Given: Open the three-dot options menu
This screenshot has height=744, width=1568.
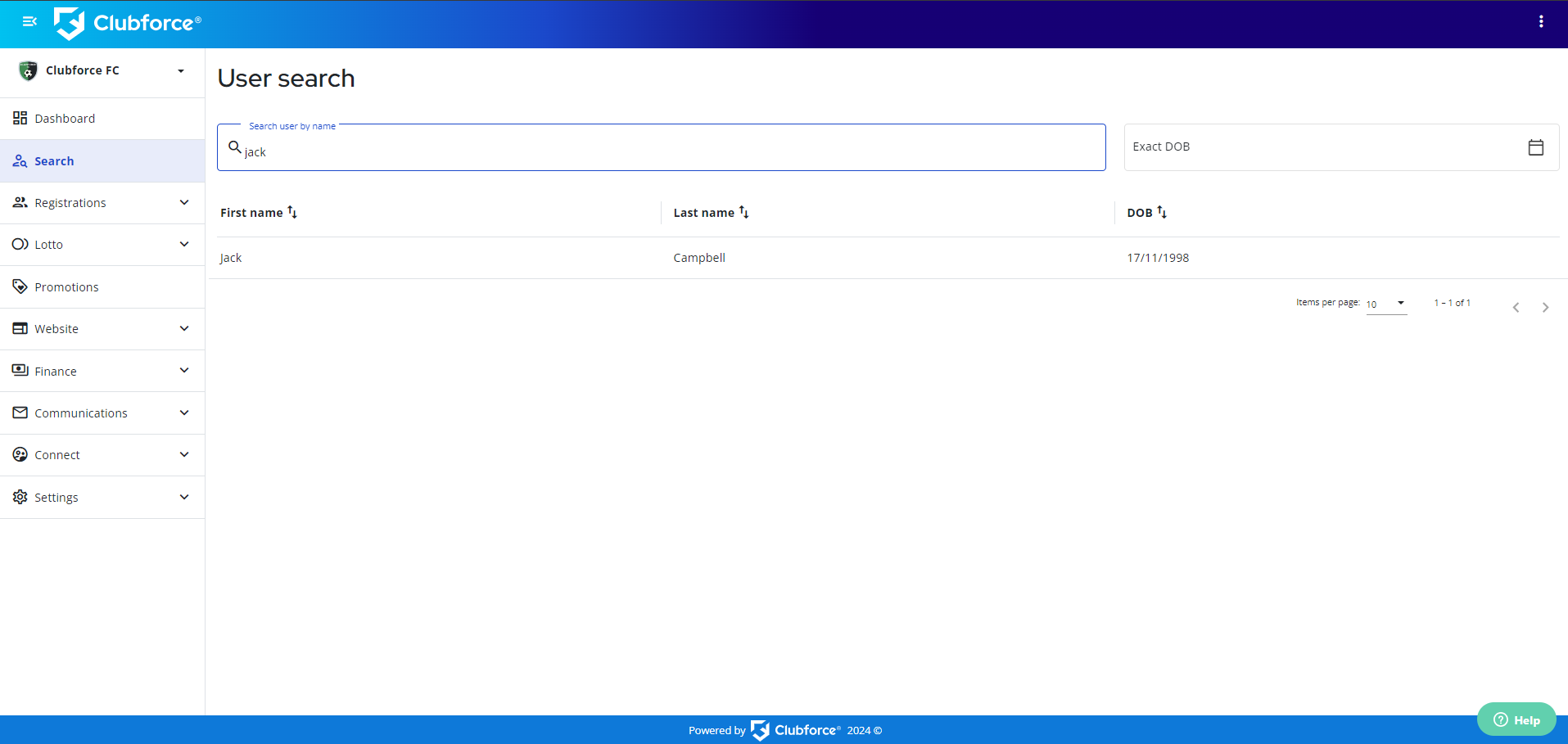Looking at the screenshot, I should pyautogui.click(x=1541, y=22).
